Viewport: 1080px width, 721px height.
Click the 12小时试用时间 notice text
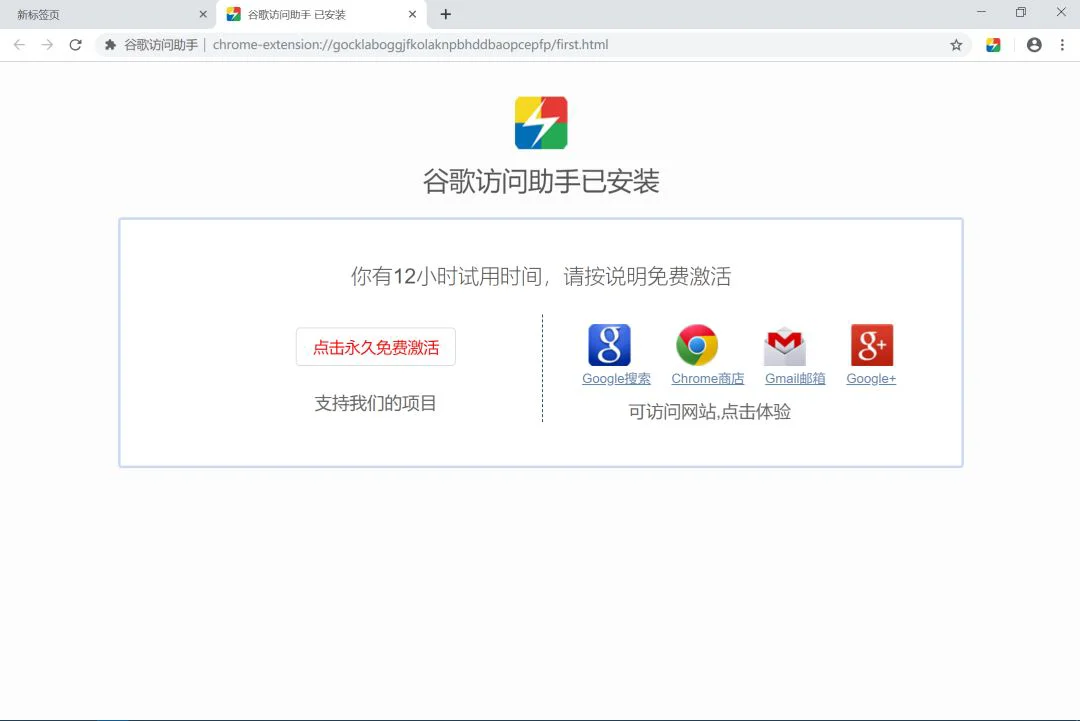point(541,276)
